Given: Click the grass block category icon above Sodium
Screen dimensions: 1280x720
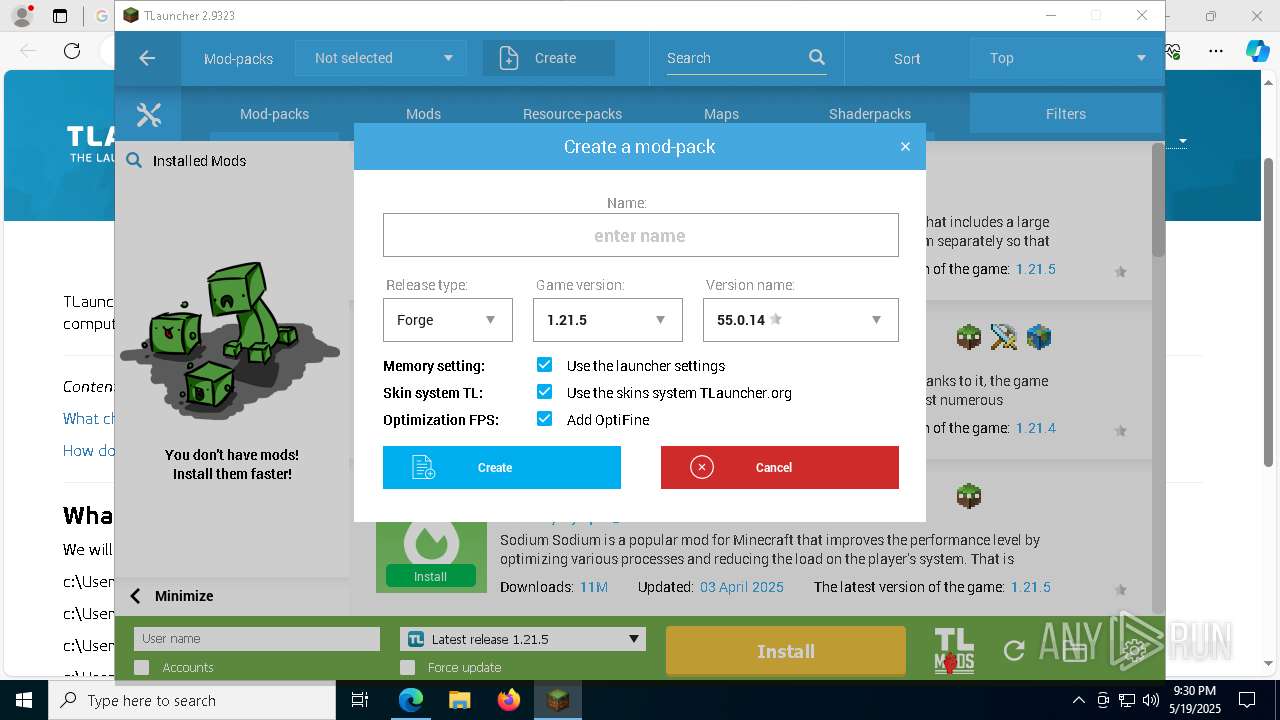Looking at the screenshot, I should [x=968, y=496].
